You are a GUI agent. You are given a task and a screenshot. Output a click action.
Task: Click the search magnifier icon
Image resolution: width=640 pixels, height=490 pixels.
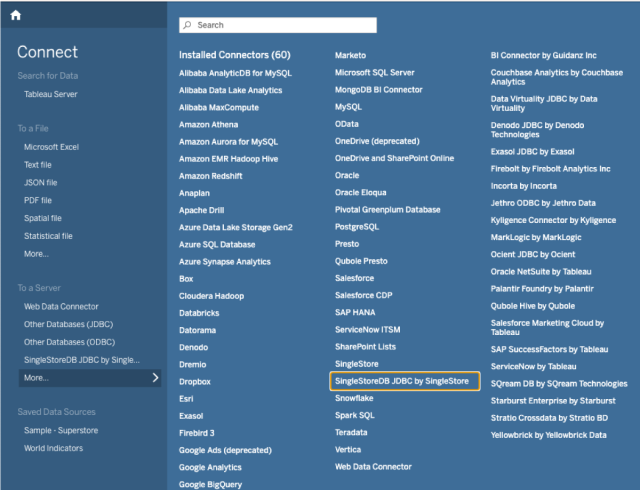pos(187,25)
